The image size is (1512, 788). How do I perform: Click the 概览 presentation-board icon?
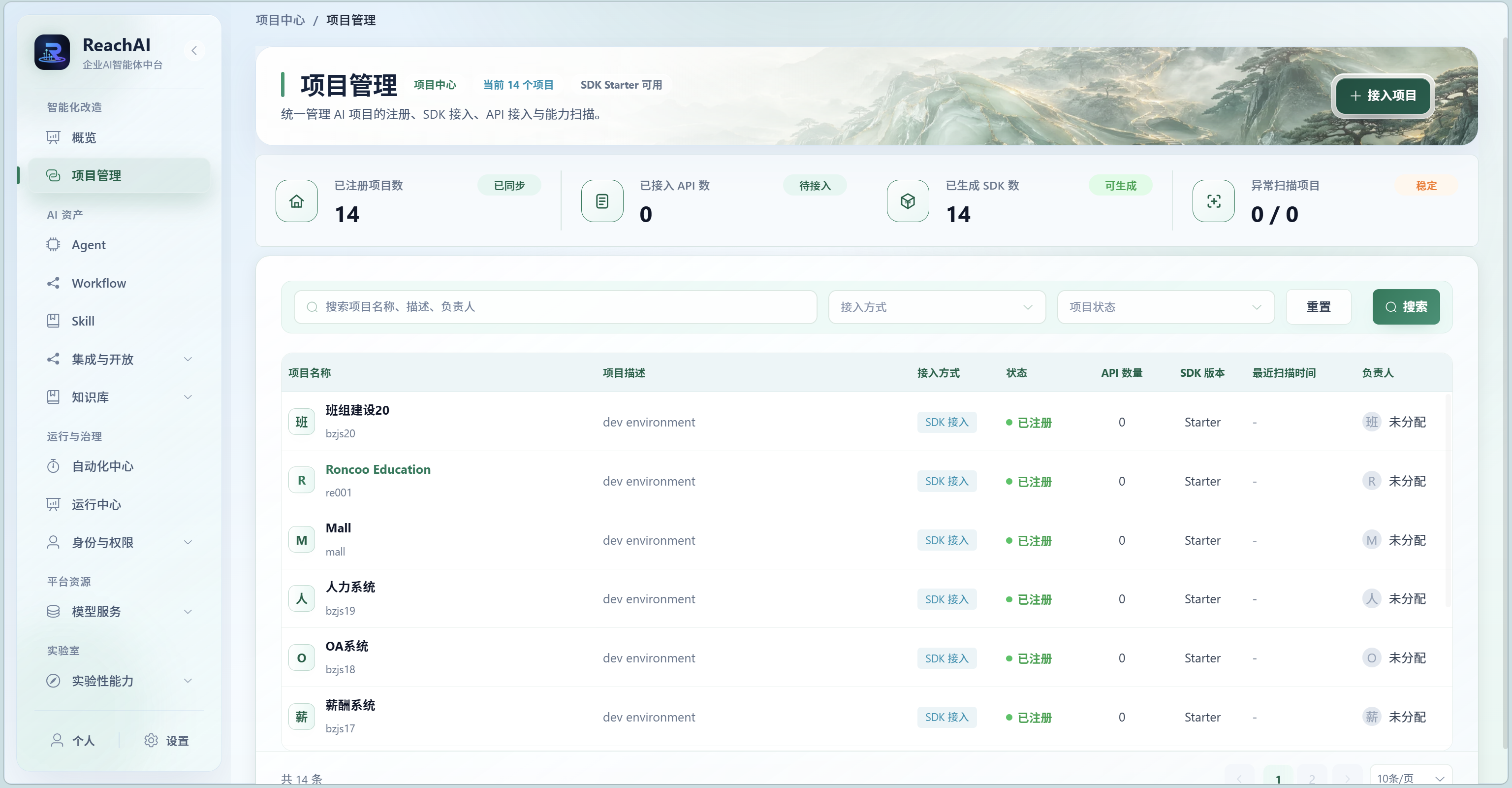click(54, 137)
